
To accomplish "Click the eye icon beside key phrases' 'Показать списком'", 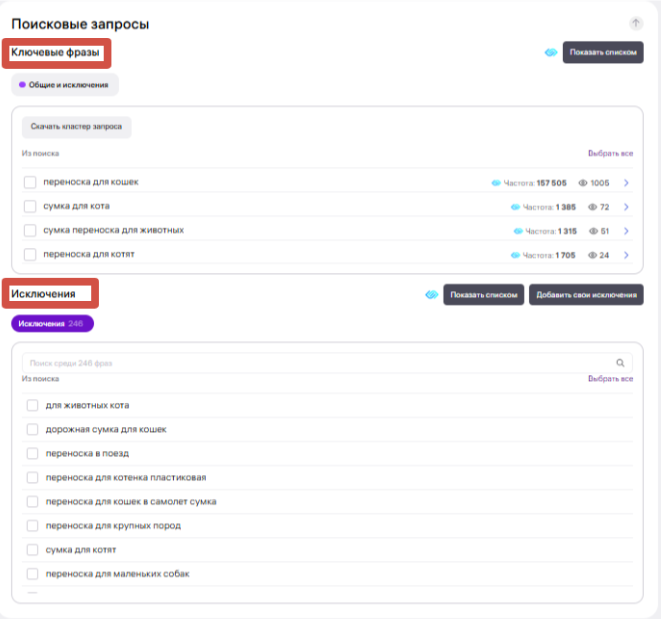I will point(550,53).
